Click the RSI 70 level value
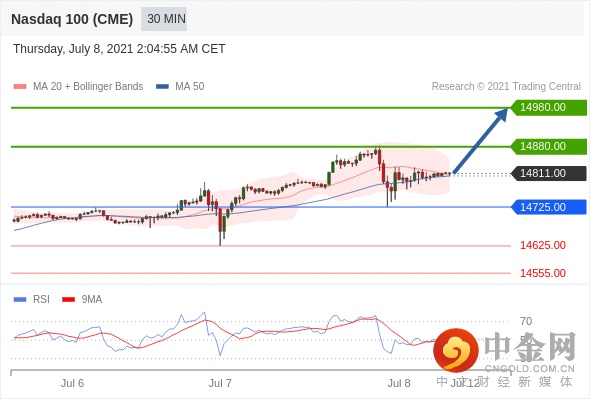The height and width of the screenshot is (400, 590). click(526, 321)
